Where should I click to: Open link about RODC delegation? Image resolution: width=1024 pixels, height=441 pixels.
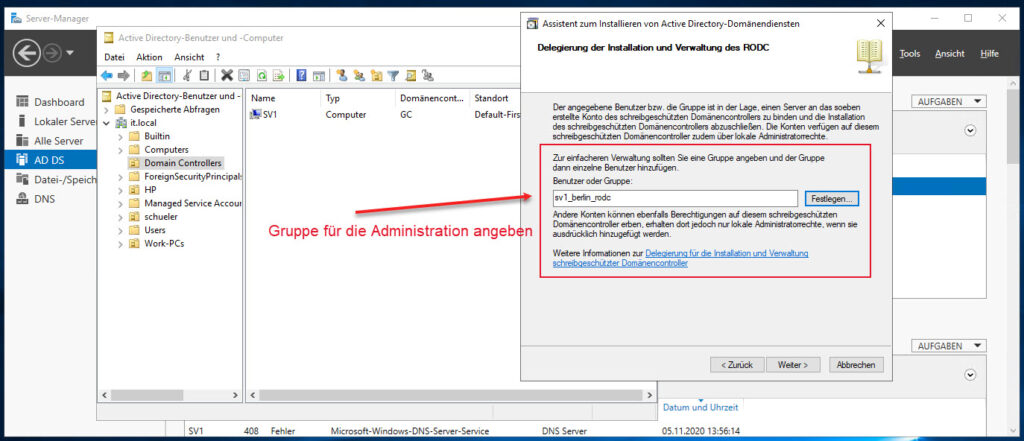pyautogui.click(x=681, y=259)
